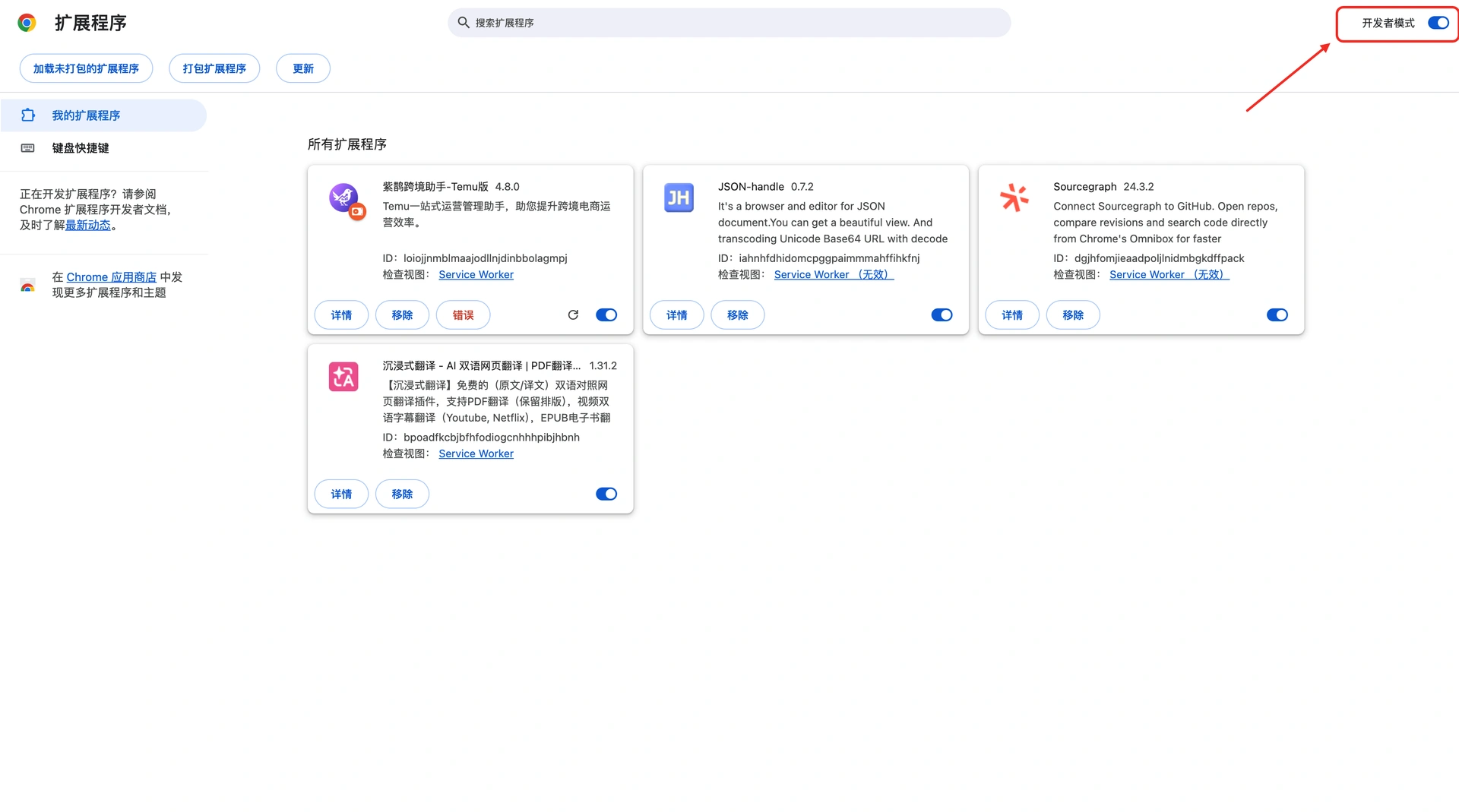Click 紫鹊跨境助手 ID loiojjnmblmaajodllnjdinbbolagmpj
This screenshot has width=1459, height=812.
coord(485,258)
